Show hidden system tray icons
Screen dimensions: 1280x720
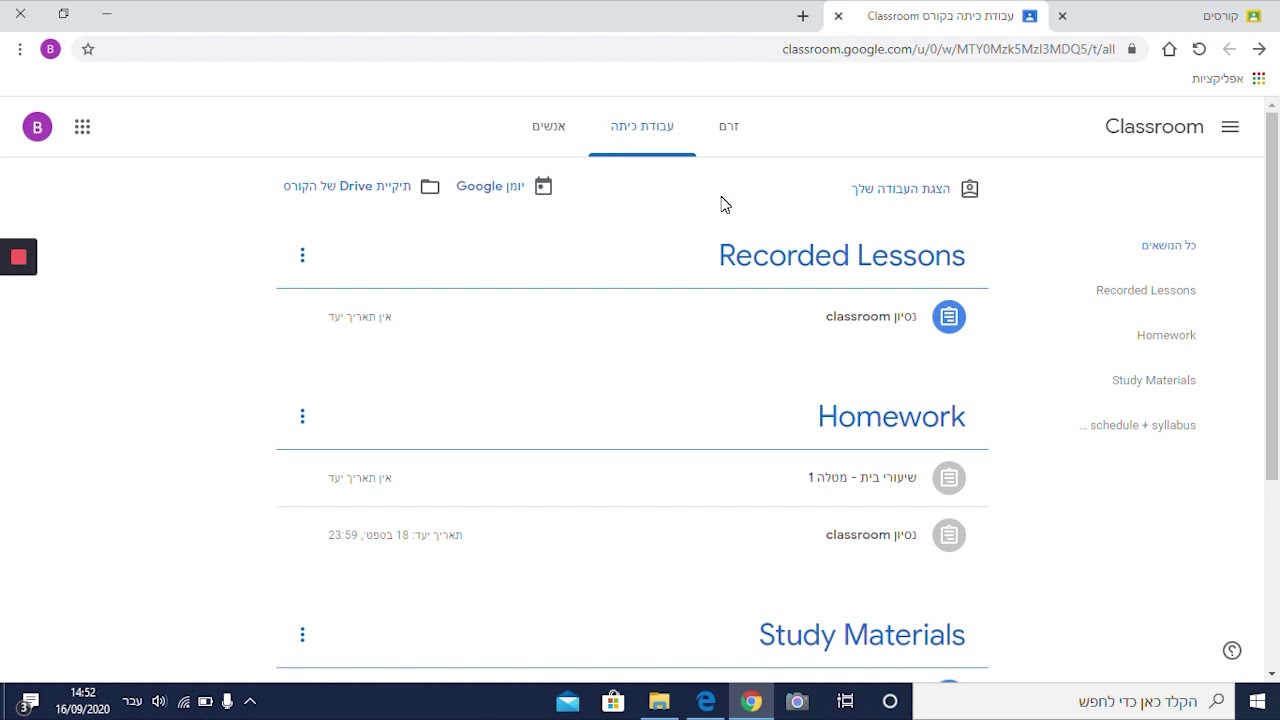coord(250,702)
